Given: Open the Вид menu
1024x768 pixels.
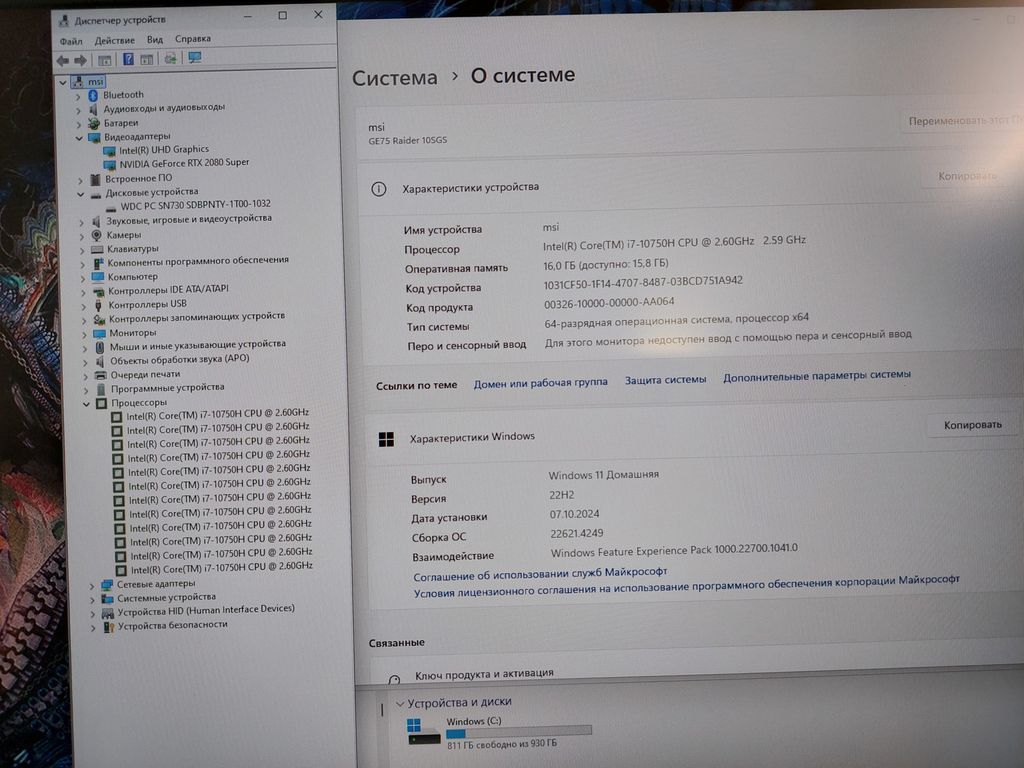Looking at the screenshot, I should [x=155, y=40].
